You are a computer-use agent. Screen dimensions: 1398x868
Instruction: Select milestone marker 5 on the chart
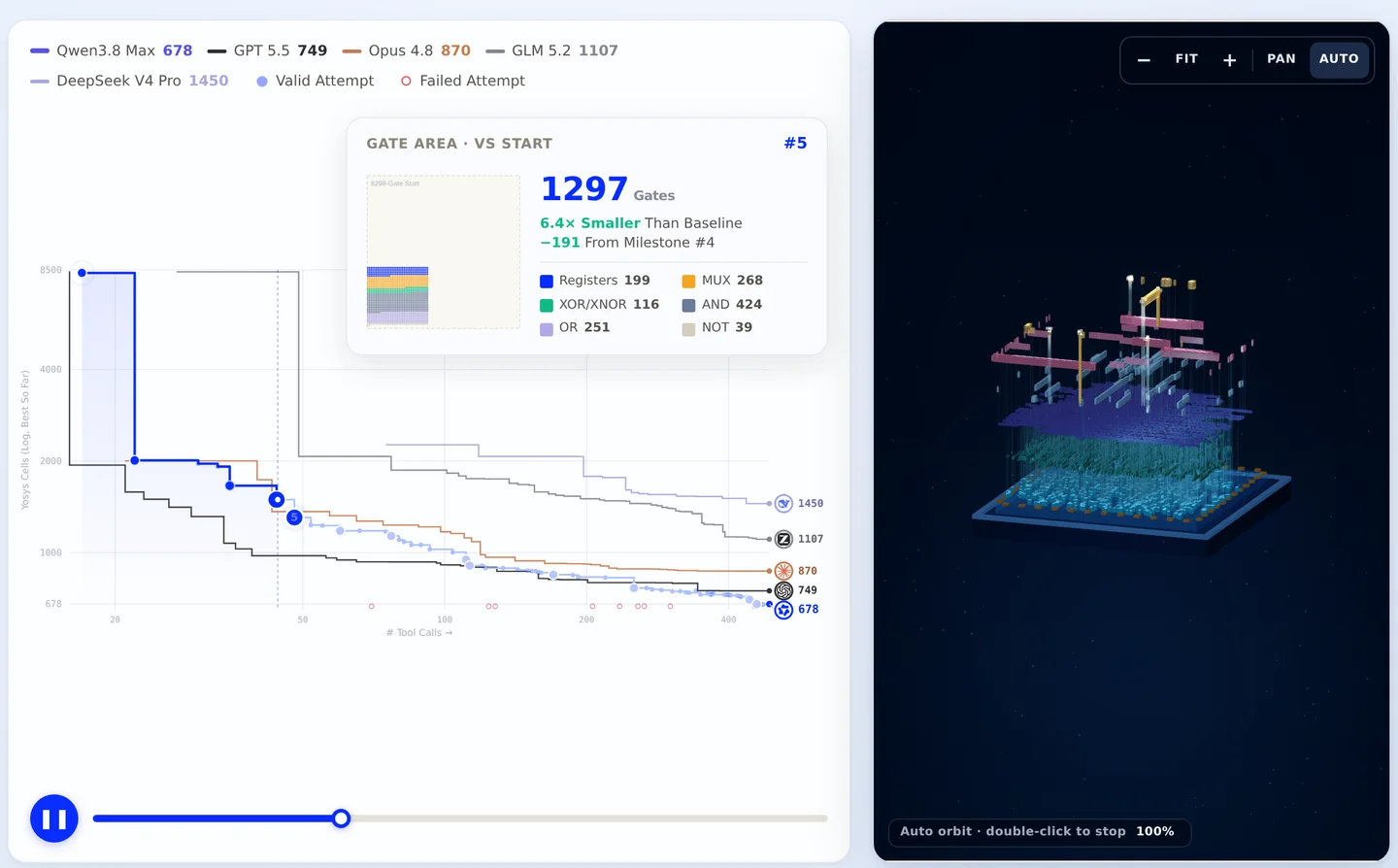click(x=294, y=517)
